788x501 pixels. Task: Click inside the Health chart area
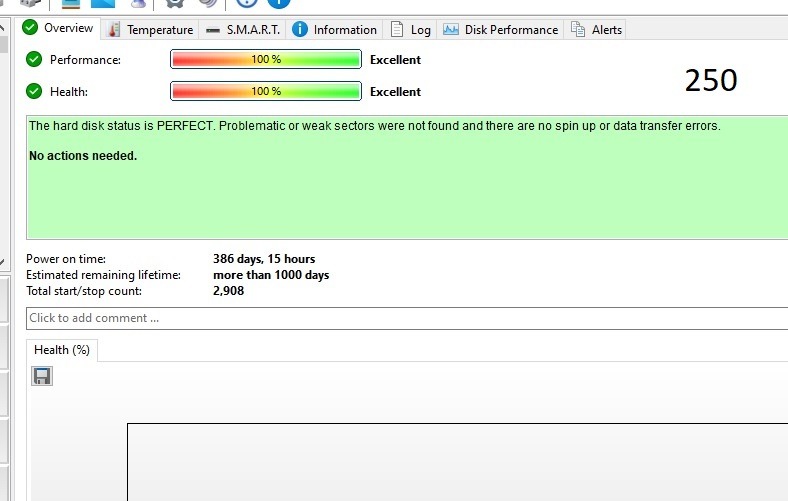click(x=450, y=460)
